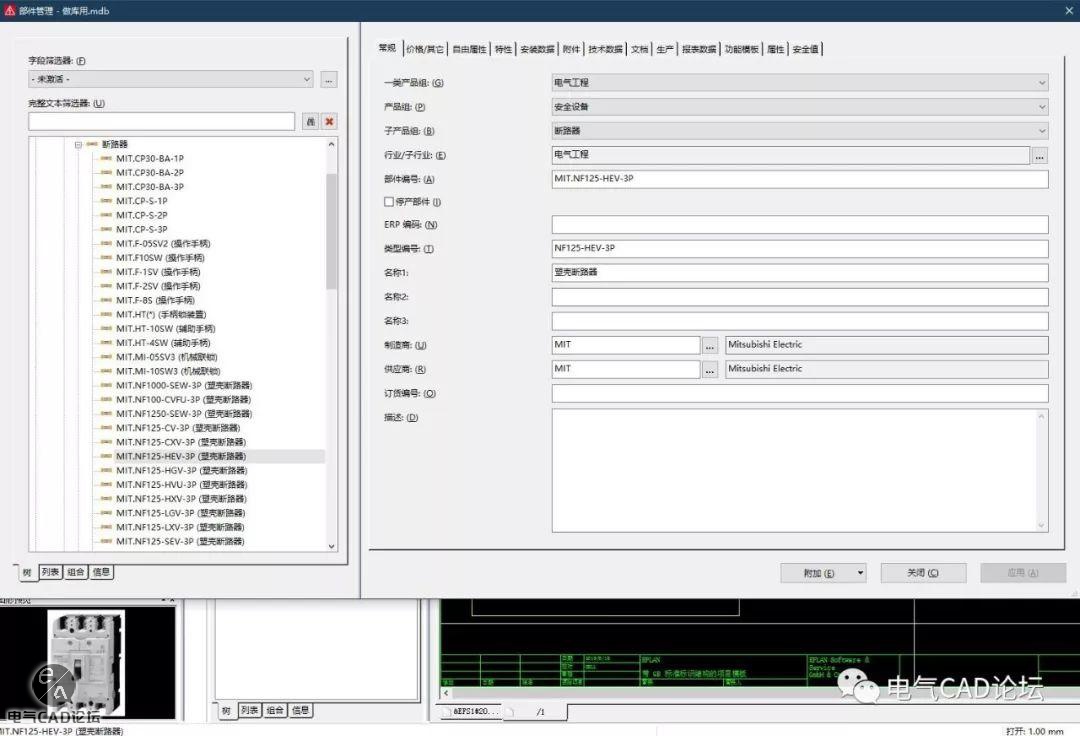Select MIT.NF125-SEV-3P in the tree
The height and width of the screenshot is (736, 1080).
180,542
